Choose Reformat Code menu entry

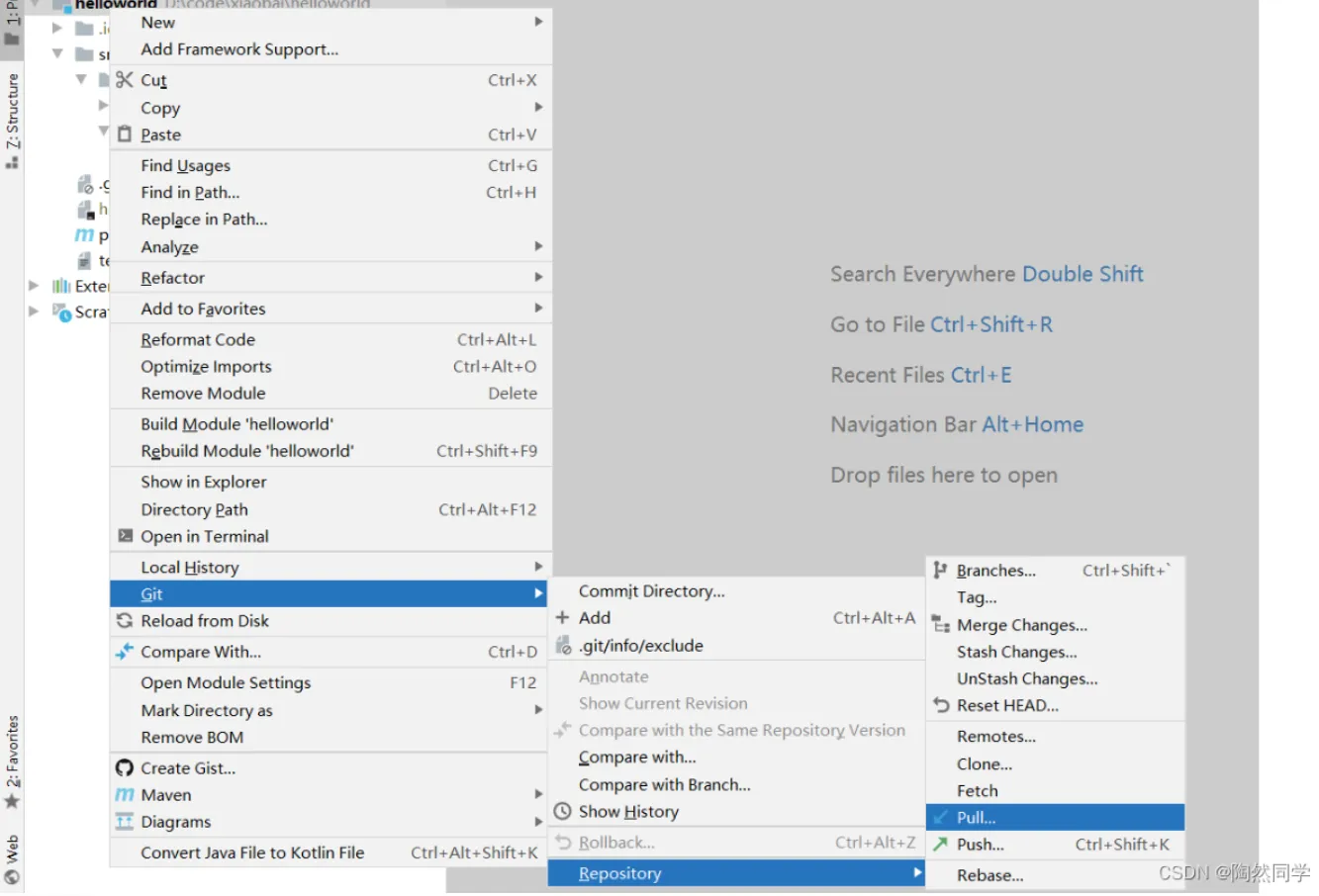[330, 340]
